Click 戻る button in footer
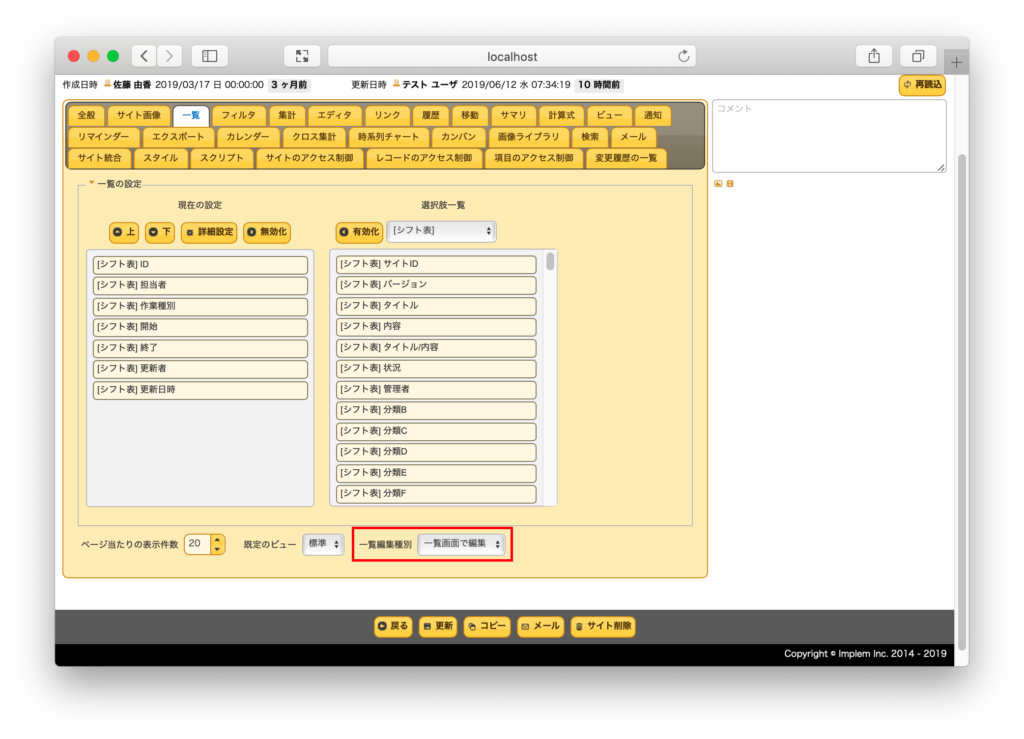This screenshot has width=1024, height=739. point(393,626)
